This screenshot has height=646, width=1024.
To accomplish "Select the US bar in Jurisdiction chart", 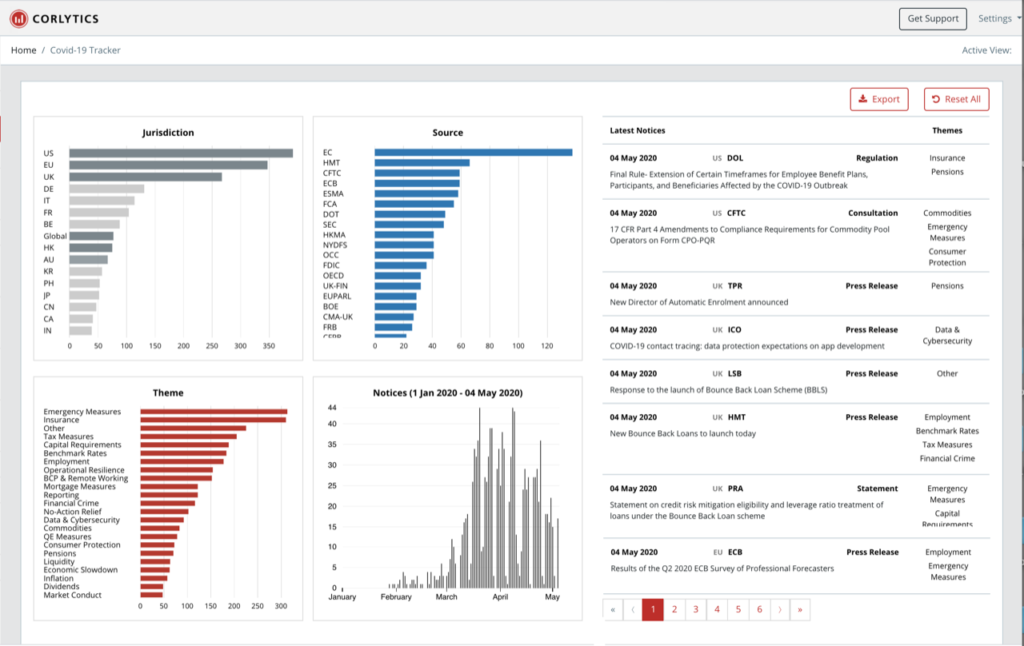I will 180,153.
